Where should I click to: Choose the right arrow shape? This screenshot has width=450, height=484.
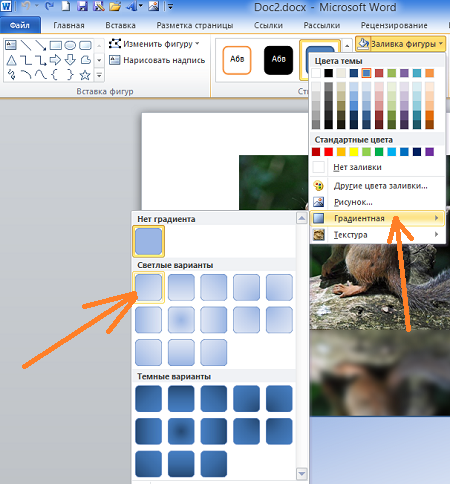[x=55, y=60]
